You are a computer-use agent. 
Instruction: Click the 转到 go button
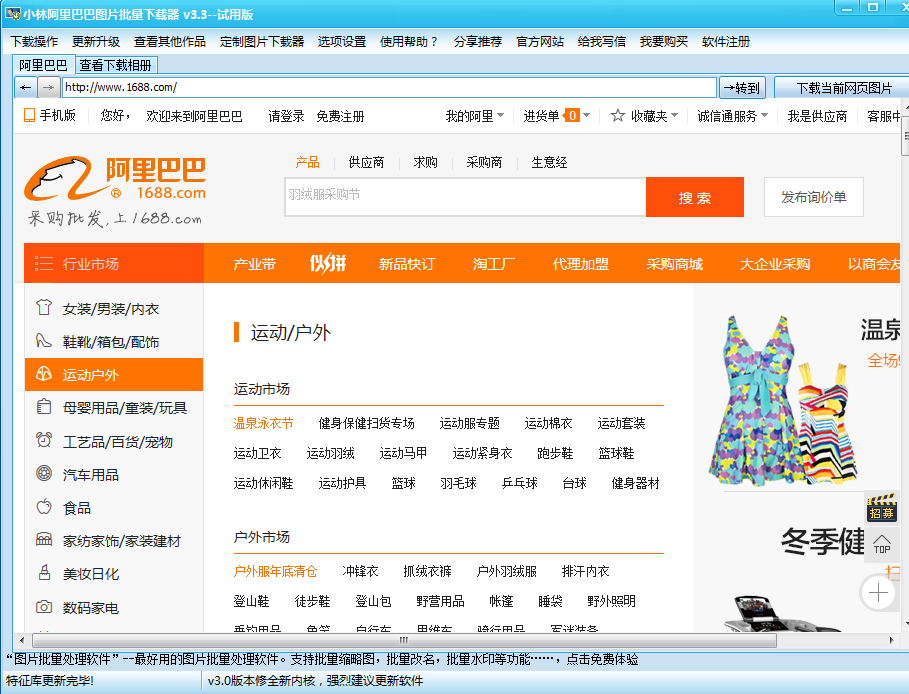(x=742, y=88)
